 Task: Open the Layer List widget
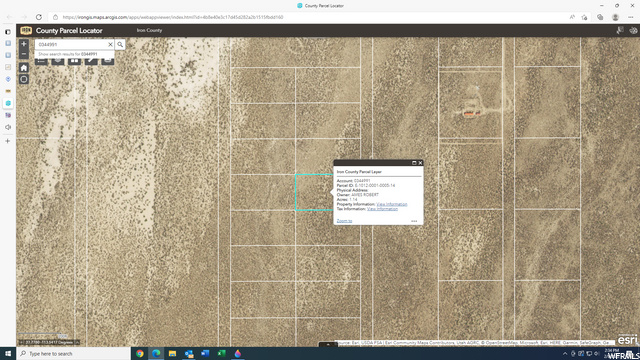tap(58, 61)
